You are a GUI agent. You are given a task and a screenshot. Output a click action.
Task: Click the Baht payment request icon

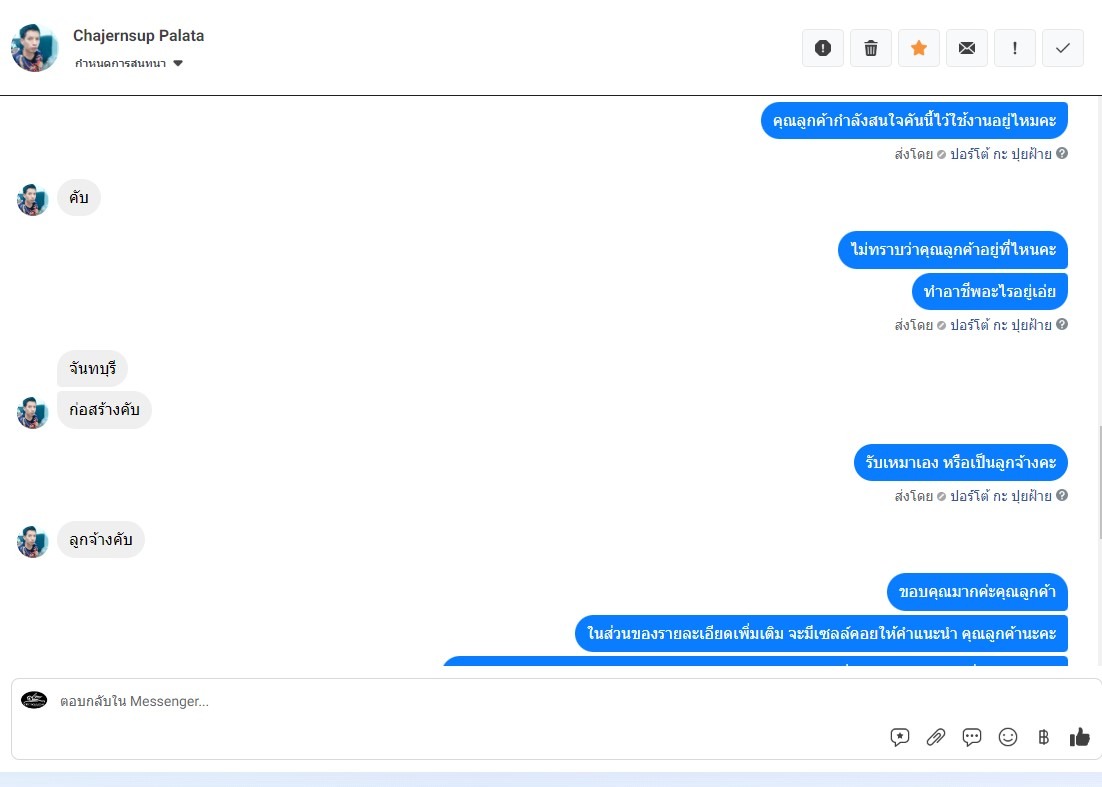[1044, 736]
